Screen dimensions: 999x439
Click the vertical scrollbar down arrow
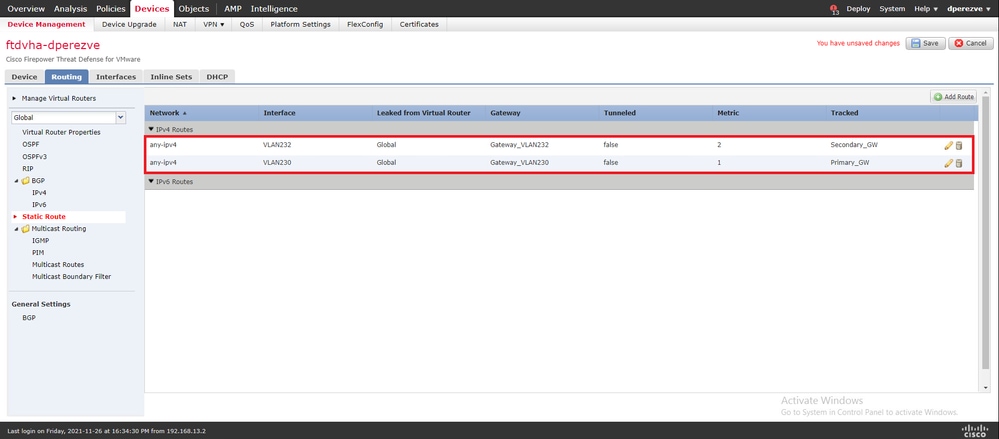coord(986,387)
